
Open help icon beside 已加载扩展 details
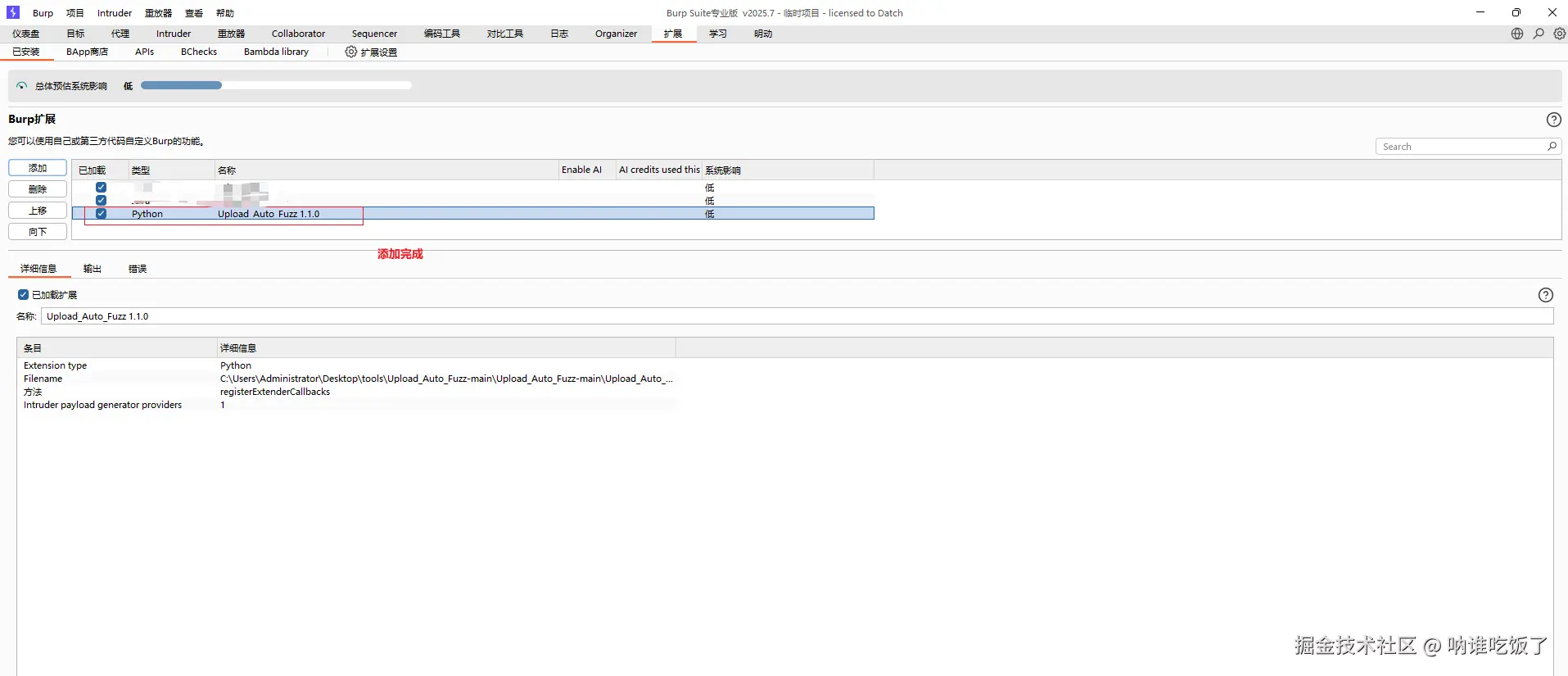(x=1545, y=295)
